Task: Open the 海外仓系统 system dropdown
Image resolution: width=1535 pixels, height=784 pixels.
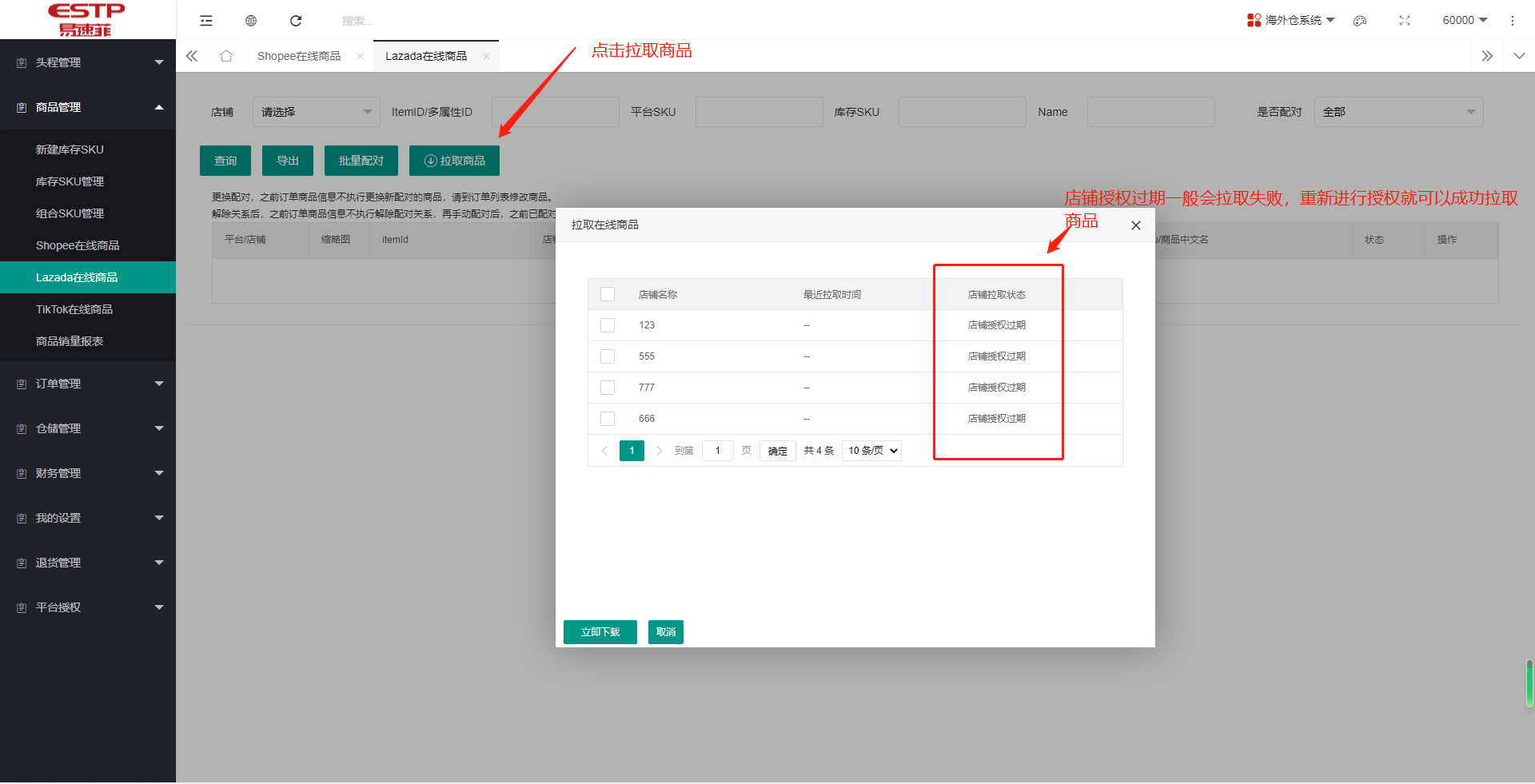Action: 1291,20
